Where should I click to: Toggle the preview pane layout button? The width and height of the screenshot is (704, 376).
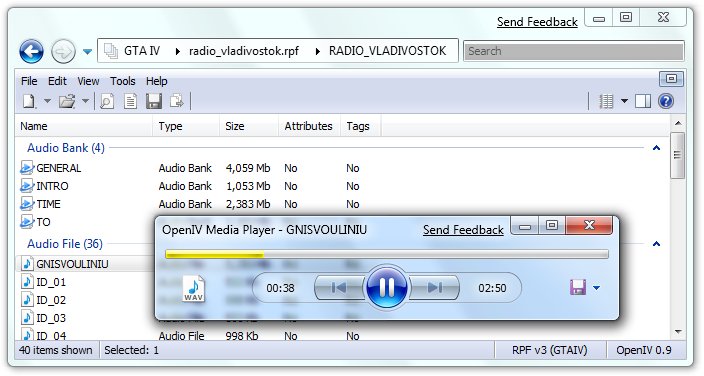[642, 102]
